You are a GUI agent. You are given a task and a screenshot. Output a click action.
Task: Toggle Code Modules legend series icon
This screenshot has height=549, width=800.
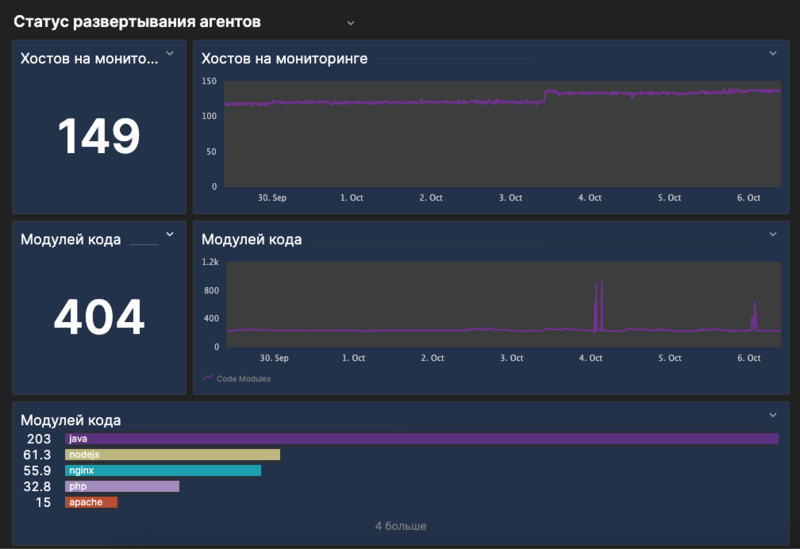click(x=208, y=378)
